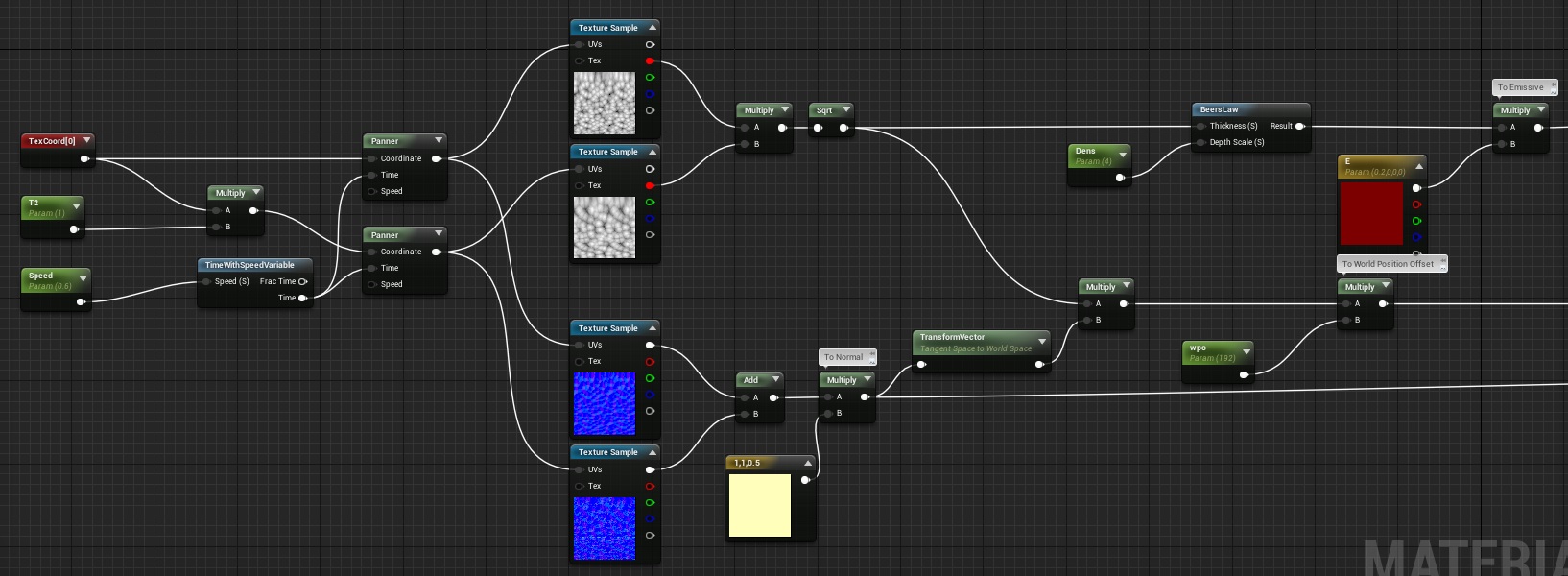
Task: Click BeersLaw Thickness (S) input pin
Action: point(1200,126)
